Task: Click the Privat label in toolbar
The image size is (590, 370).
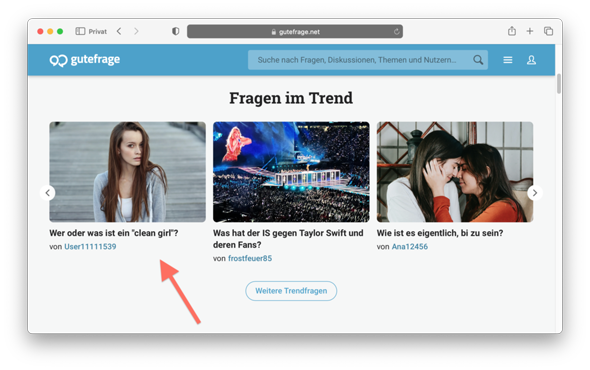Action: pyautogui.click(x=98, y=32)
